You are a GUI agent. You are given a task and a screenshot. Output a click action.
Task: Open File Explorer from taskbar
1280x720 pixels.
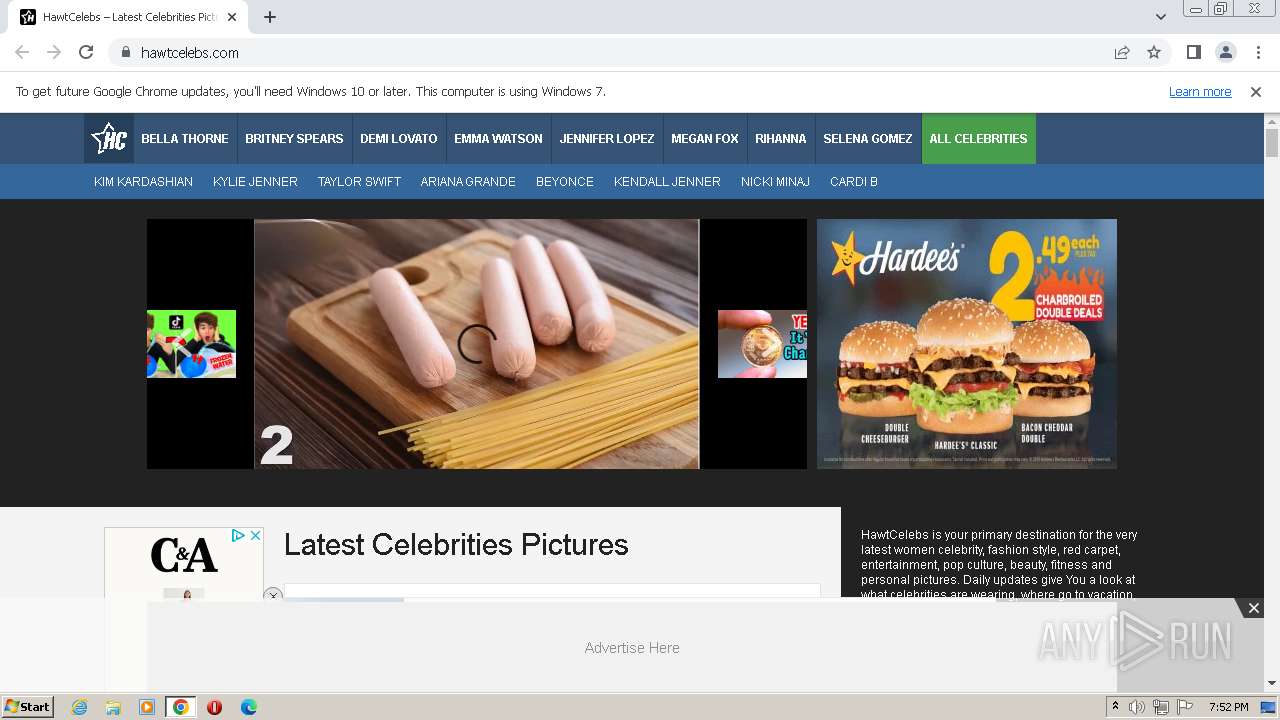113,707
